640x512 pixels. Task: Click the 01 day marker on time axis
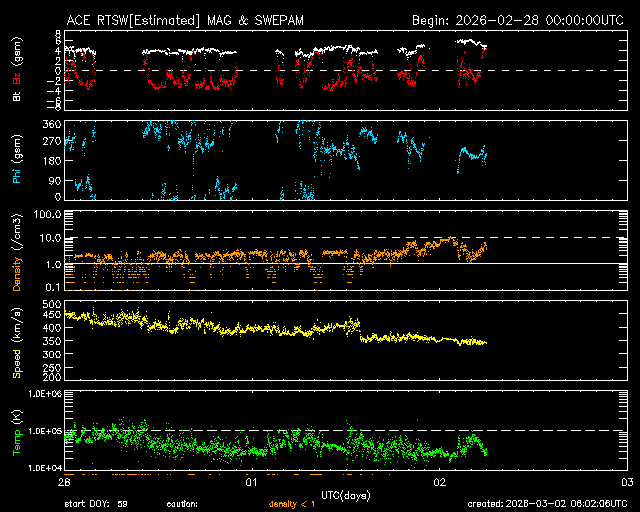253,482
